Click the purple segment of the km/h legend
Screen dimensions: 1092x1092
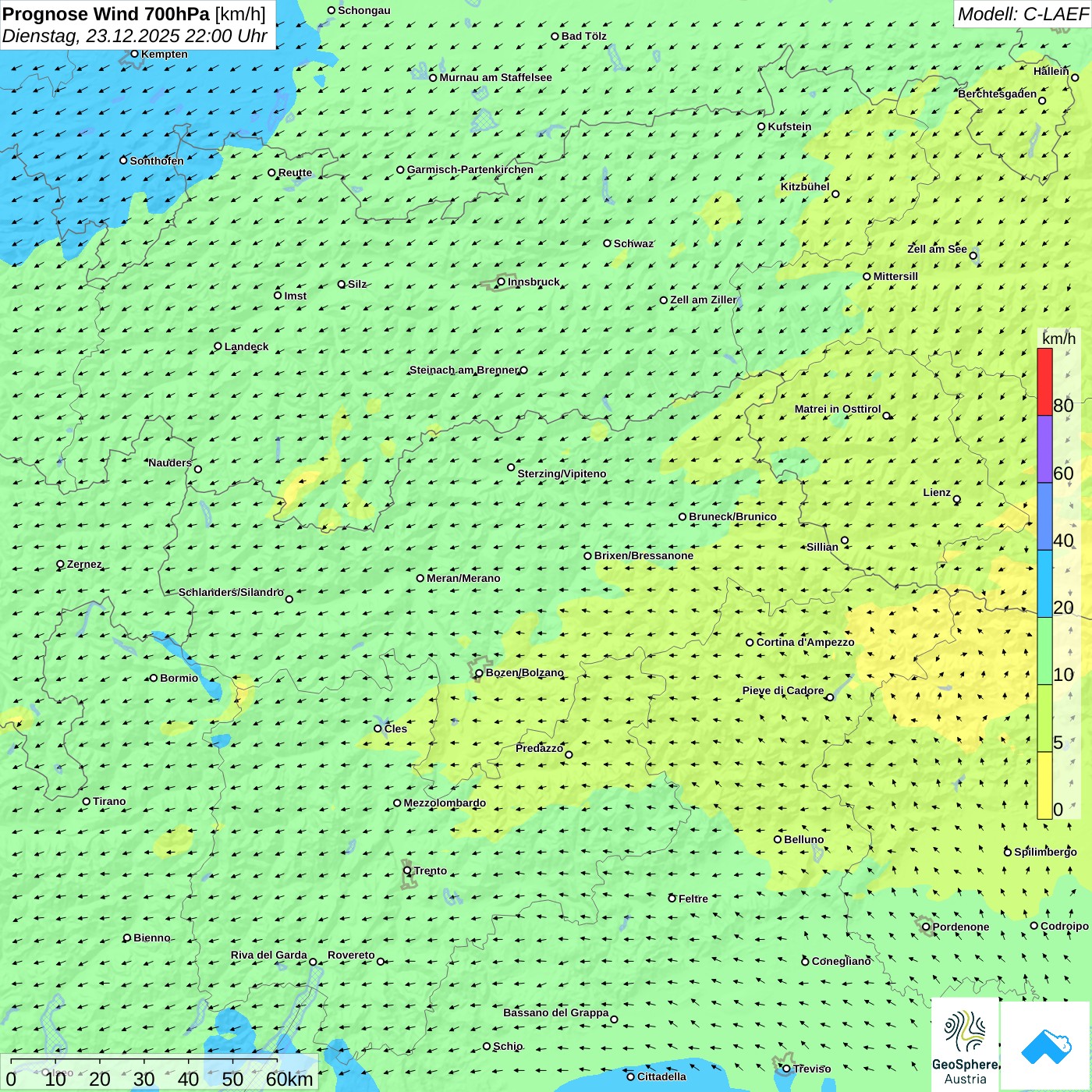(1044, 448)
